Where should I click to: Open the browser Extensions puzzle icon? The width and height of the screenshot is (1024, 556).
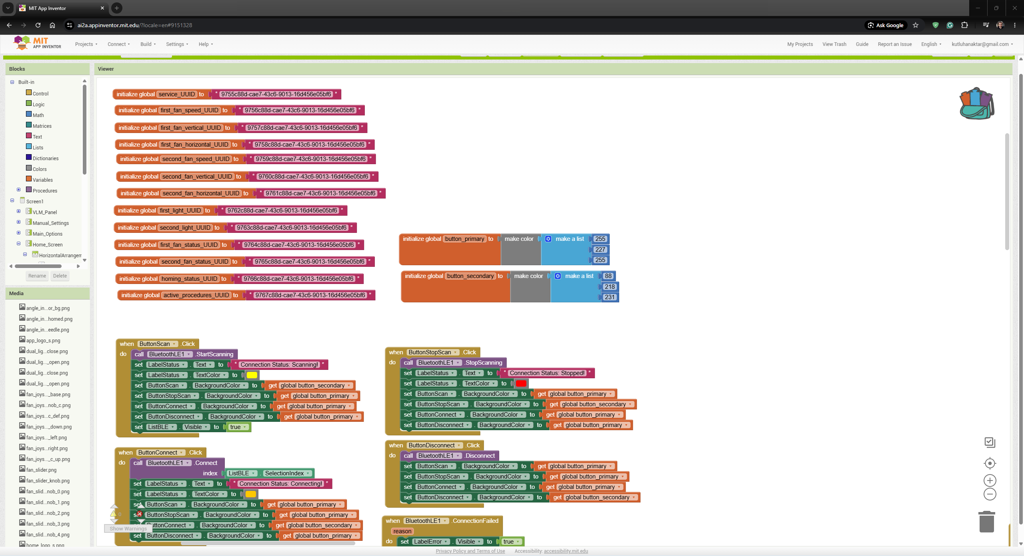pos(965,25)
